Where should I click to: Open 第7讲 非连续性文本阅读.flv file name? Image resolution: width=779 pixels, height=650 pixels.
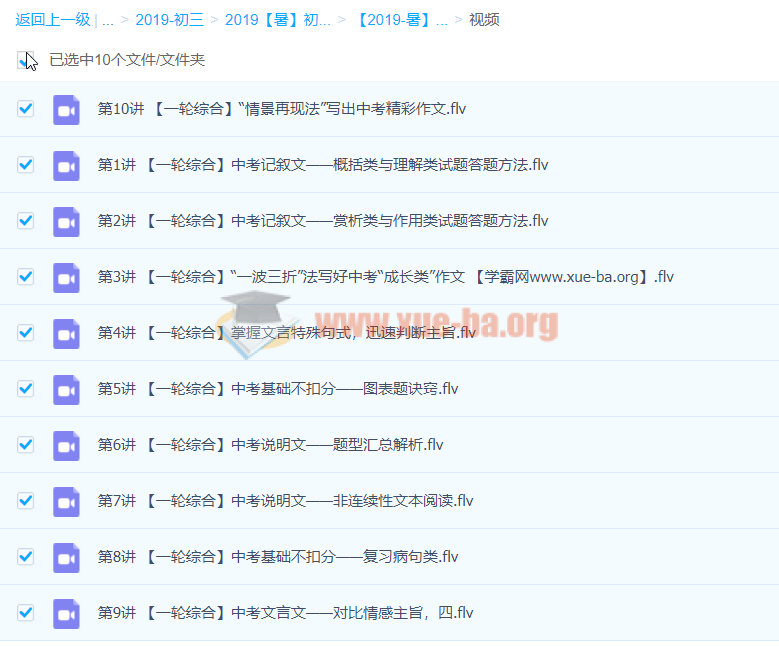tap(285, 501)
